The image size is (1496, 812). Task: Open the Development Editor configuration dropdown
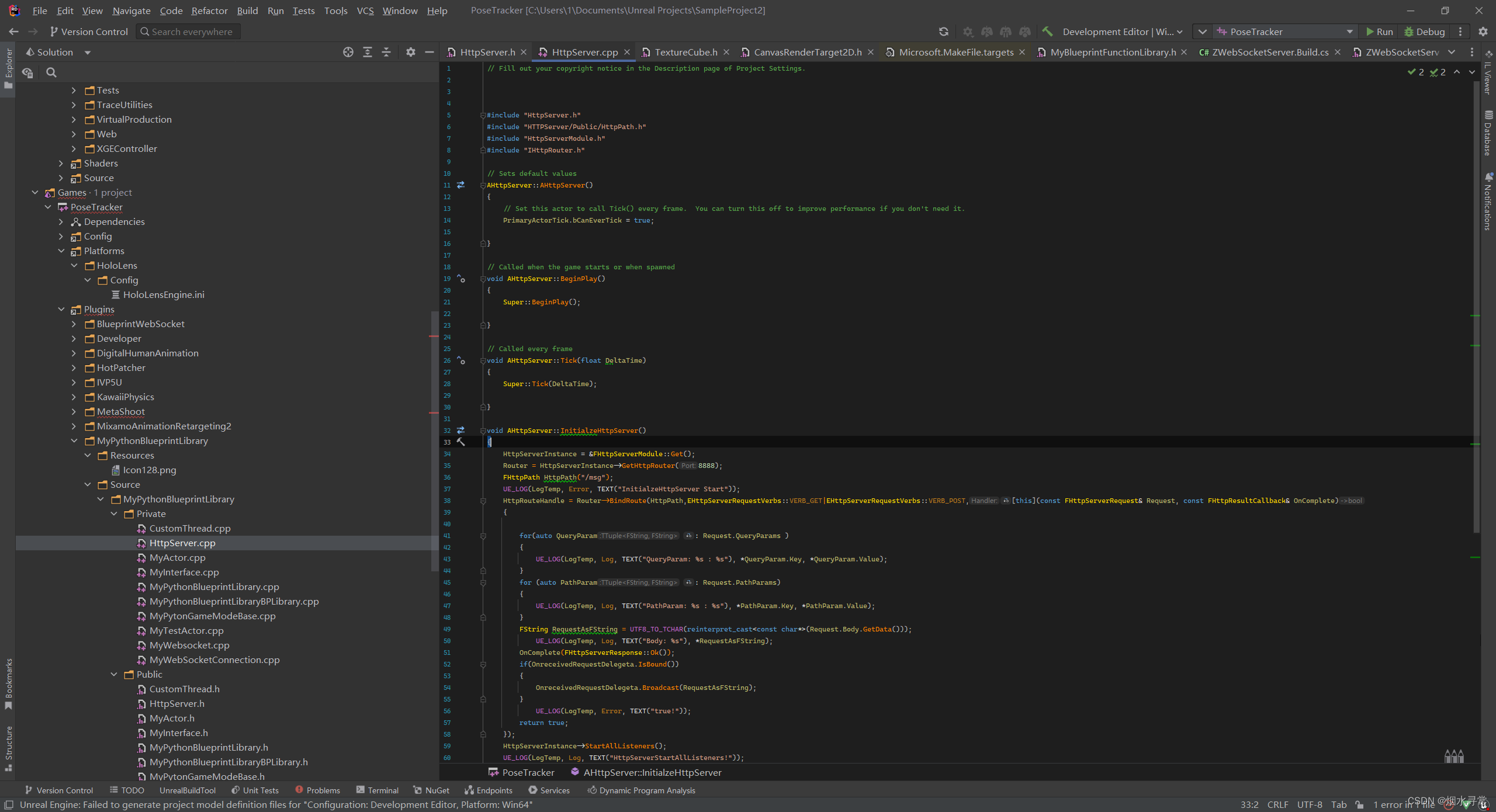(x=1122, y=32)
